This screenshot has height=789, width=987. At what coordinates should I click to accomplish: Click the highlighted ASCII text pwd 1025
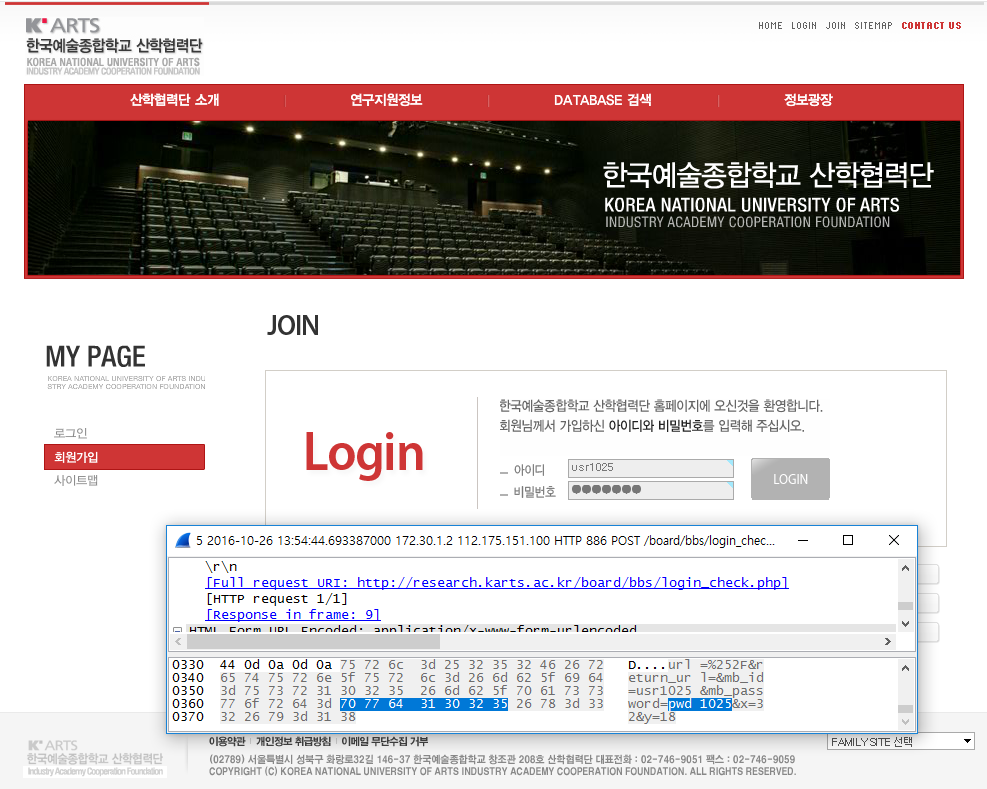700,704
